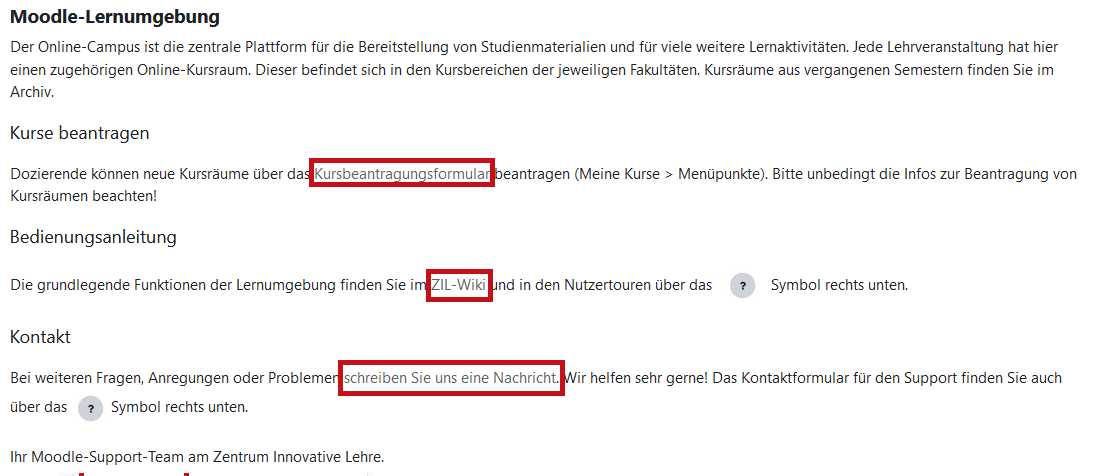The image size is (1118, 476).
Task: Click the question mark icon after "Nutzertouren über das"
Action: [x=741, y=286]
